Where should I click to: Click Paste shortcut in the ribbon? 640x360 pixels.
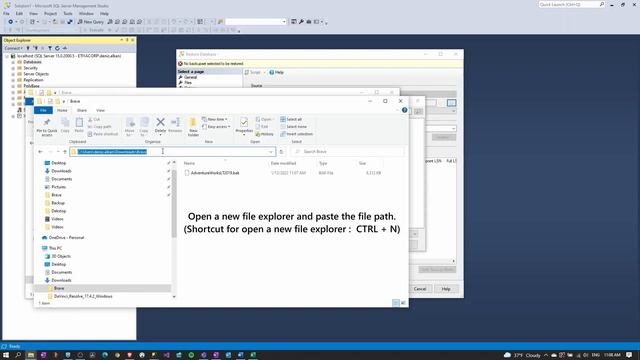[x=103, y=134]
